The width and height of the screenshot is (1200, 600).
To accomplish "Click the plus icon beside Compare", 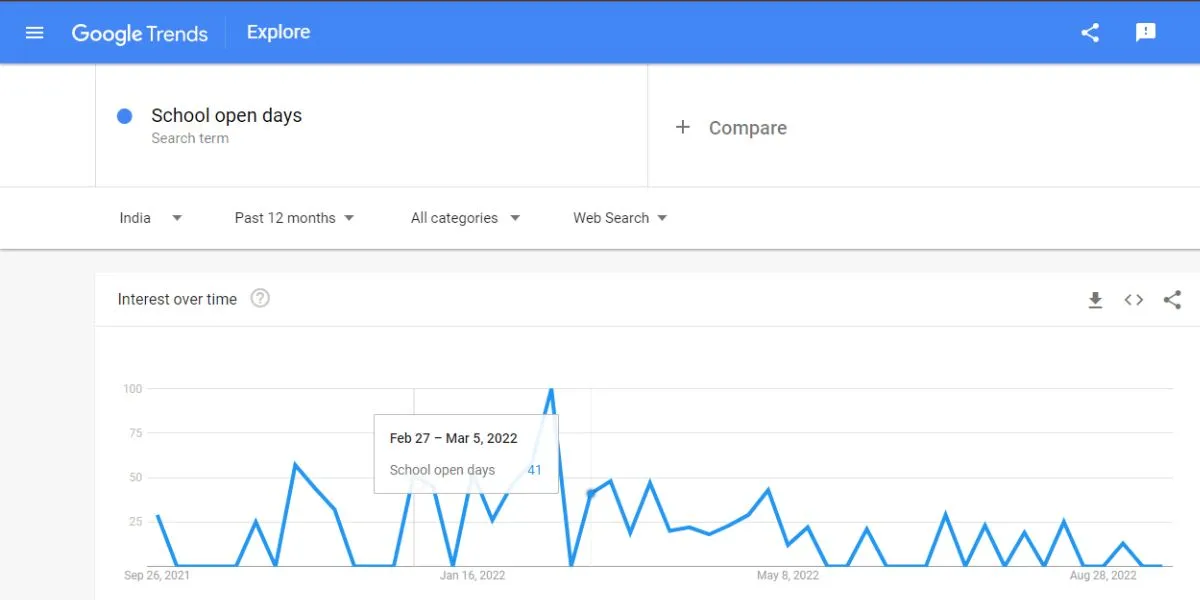I will coord(683,127).
